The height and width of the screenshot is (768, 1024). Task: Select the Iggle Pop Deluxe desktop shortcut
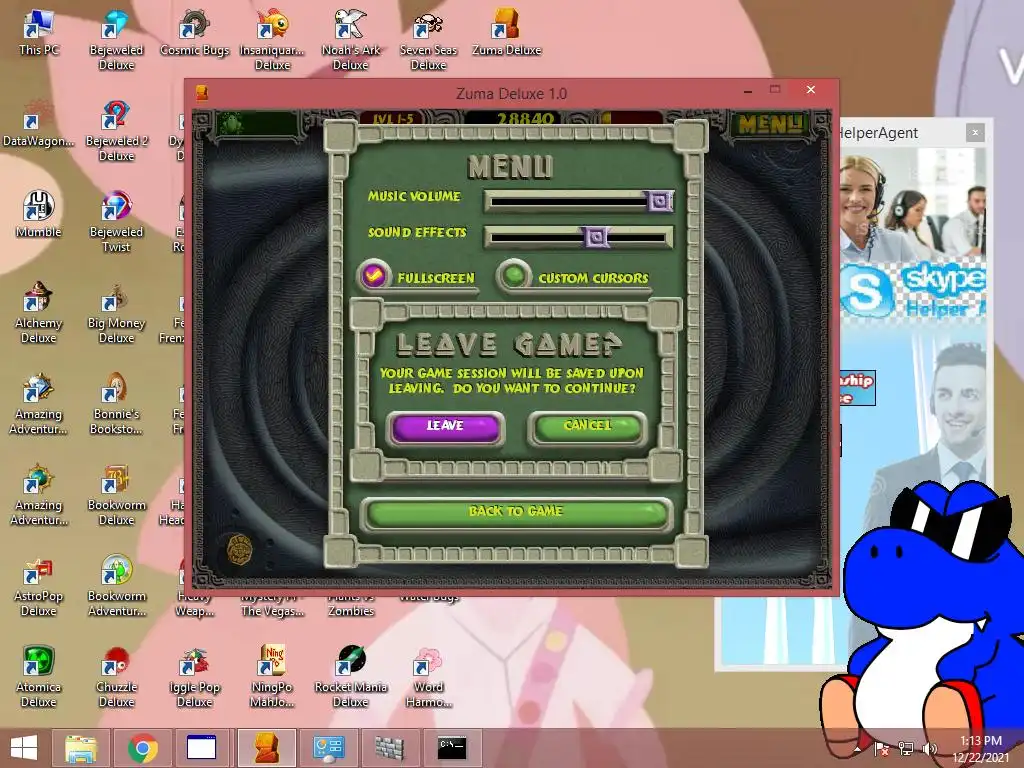[x=195, y=677]
